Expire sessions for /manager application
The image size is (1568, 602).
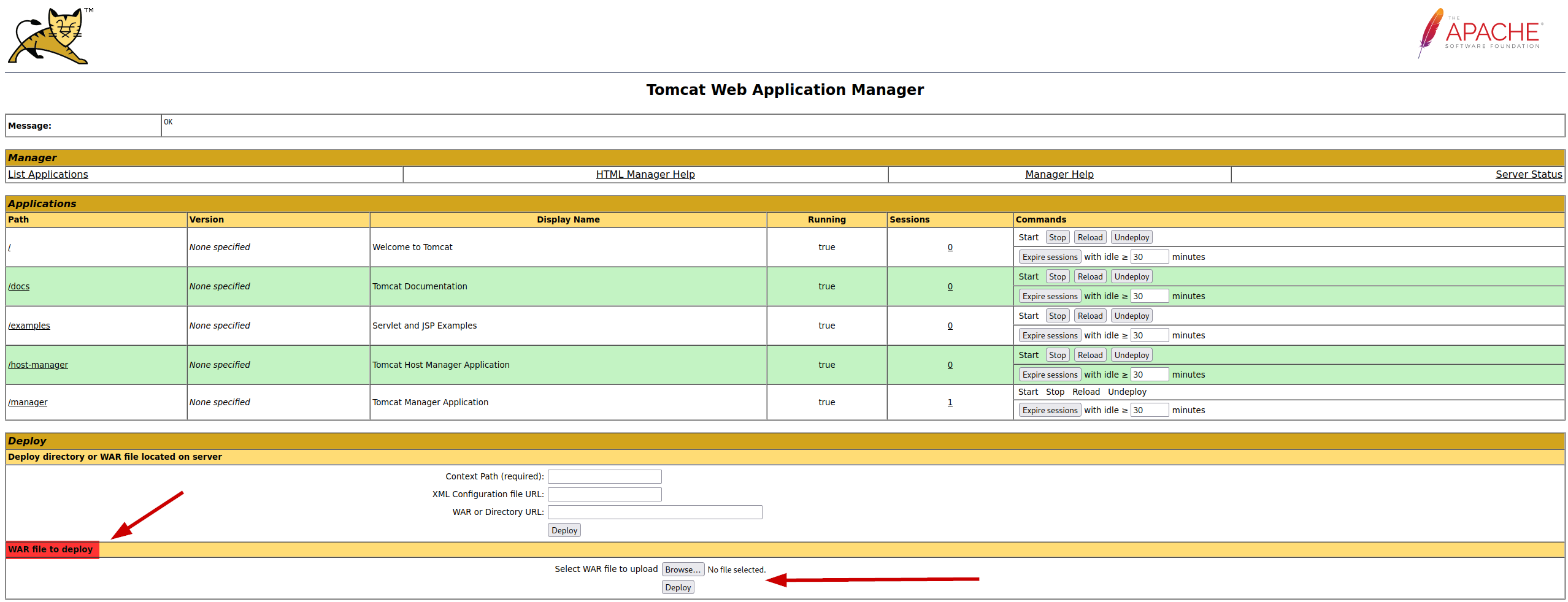tap(1050, 410)
